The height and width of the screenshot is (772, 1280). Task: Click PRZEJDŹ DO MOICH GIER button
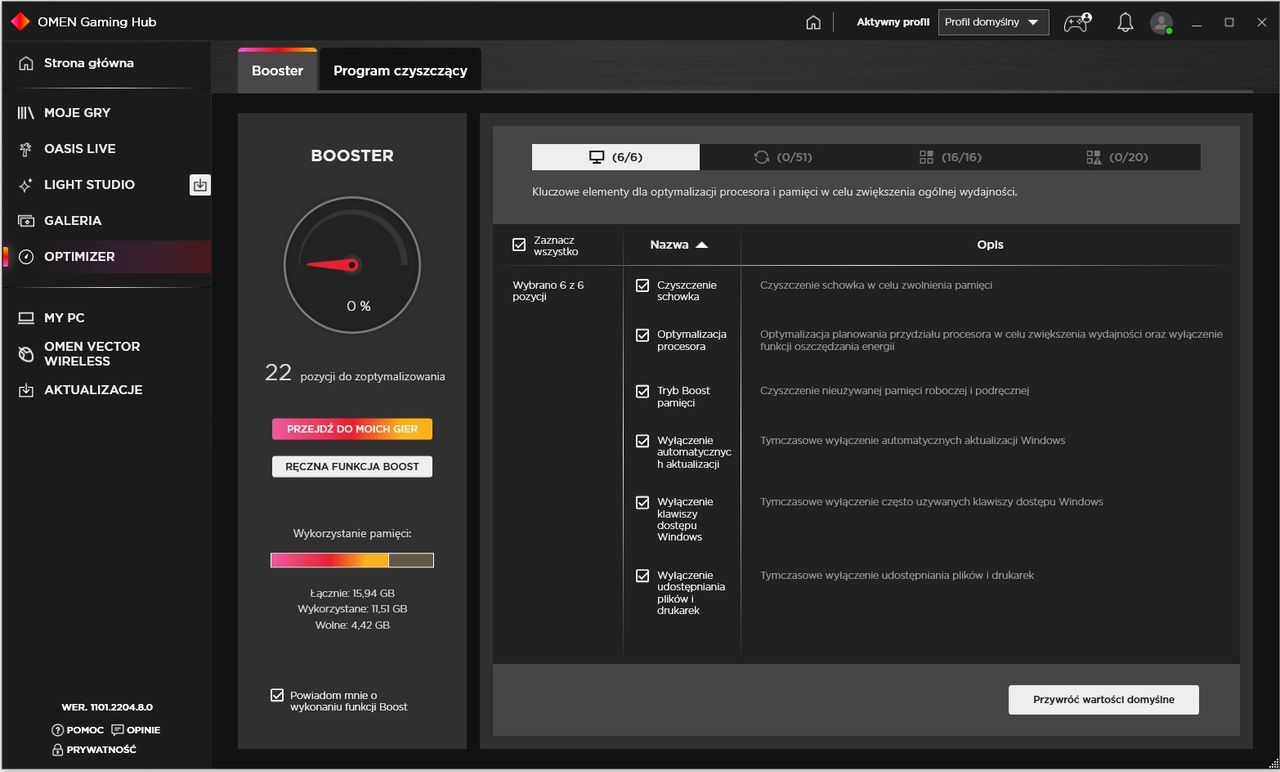tap(352, 429)
